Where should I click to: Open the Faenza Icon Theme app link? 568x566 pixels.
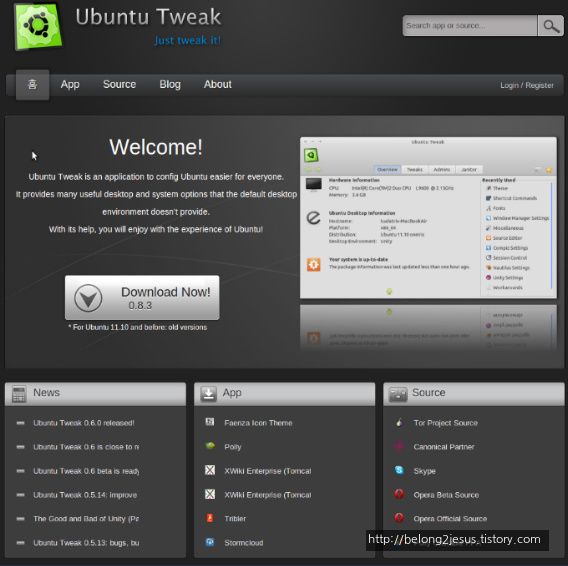click(x=258, y=423)
